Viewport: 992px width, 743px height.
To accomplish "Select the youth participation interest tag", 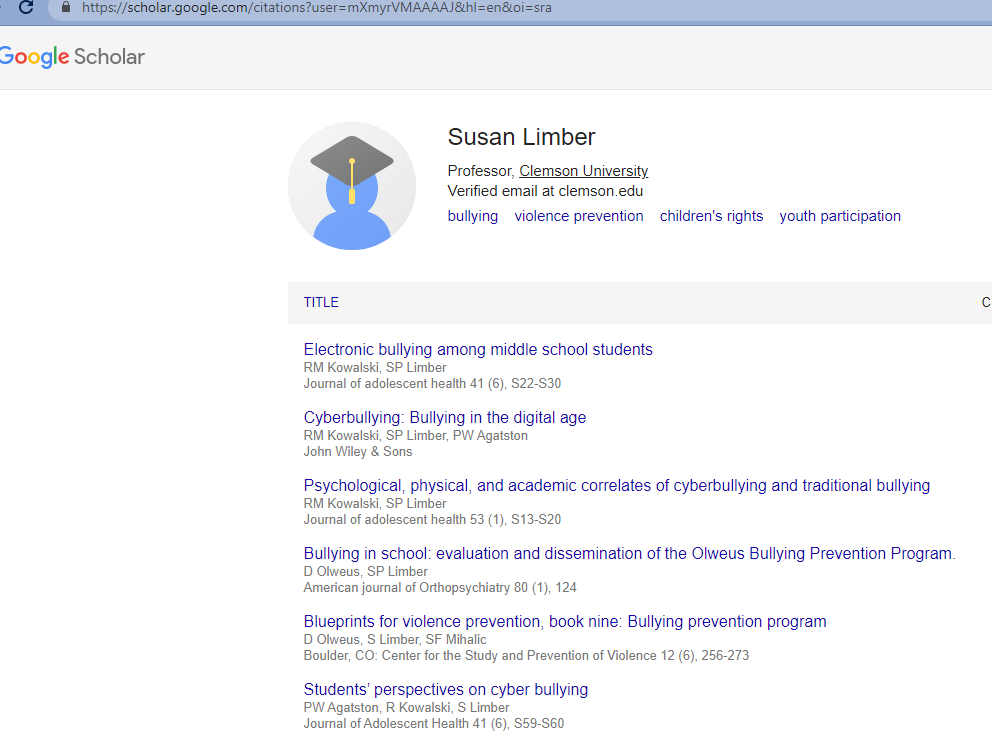I will (840, 216).
